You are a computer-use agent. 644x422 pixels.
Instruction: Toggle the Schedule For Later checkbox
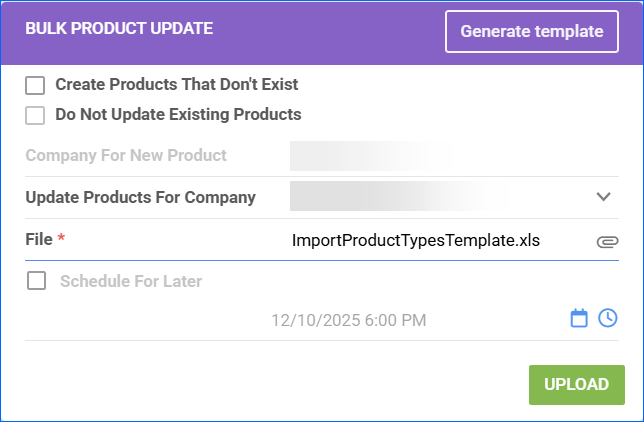[x=36, y=281]
